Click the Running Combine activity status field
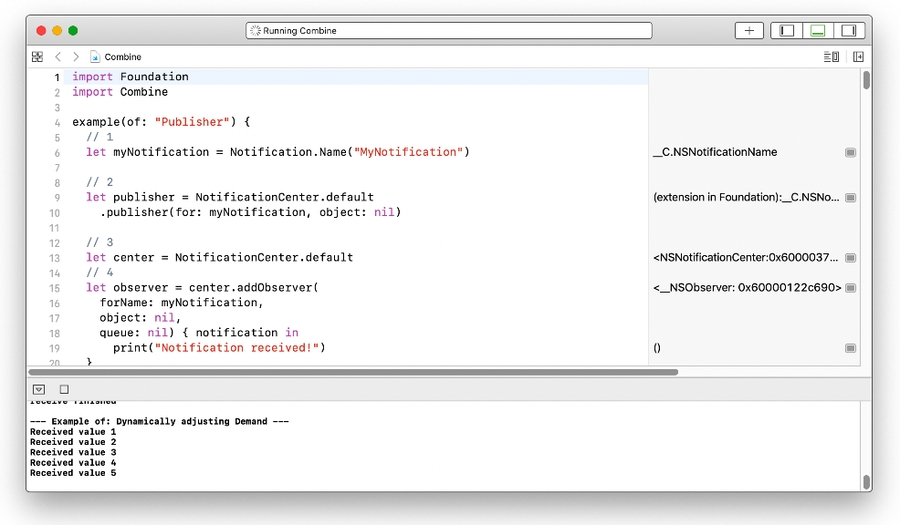 point(448,31)
